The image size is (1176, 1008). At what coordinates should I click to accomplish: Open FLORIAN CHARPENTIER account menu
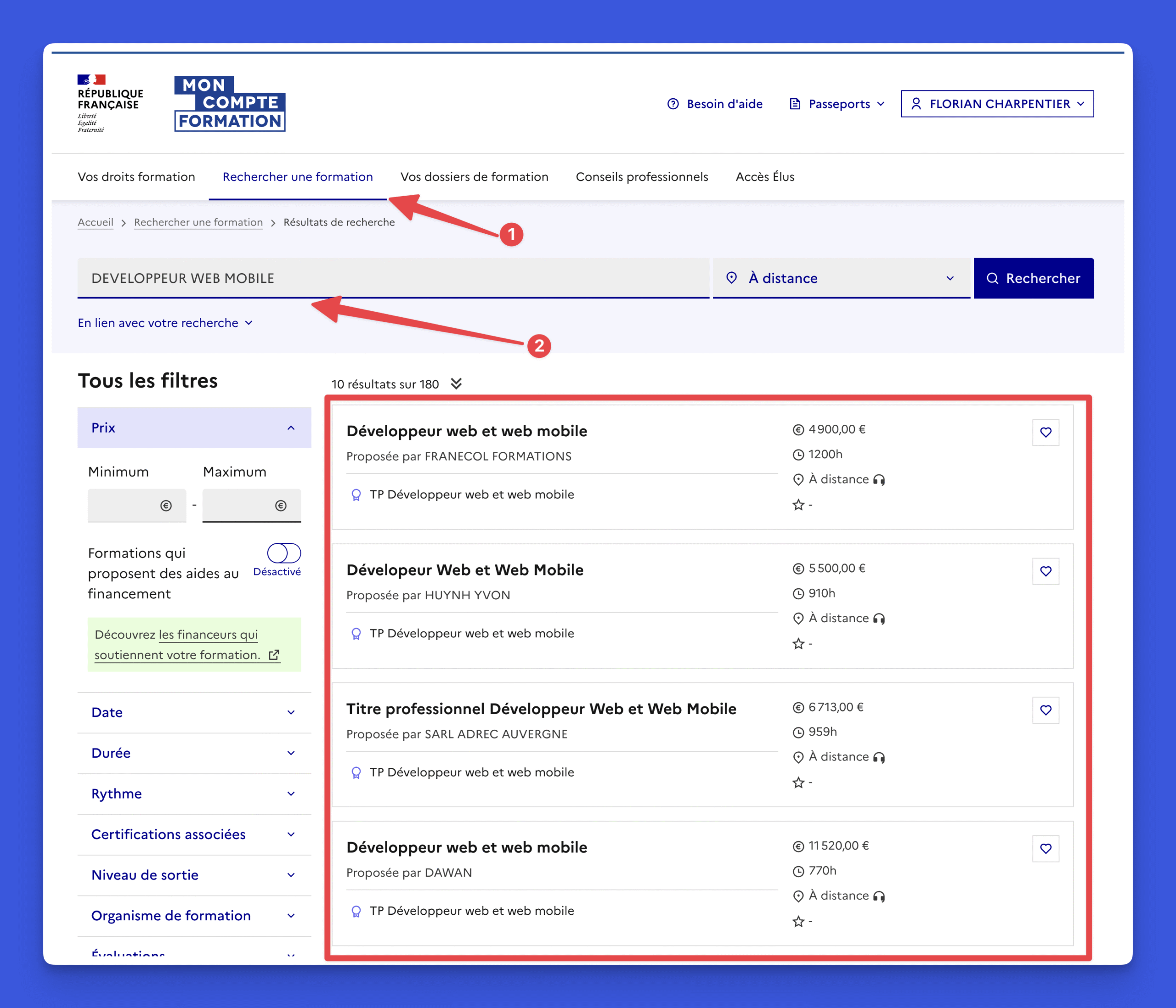pos(997,104)
